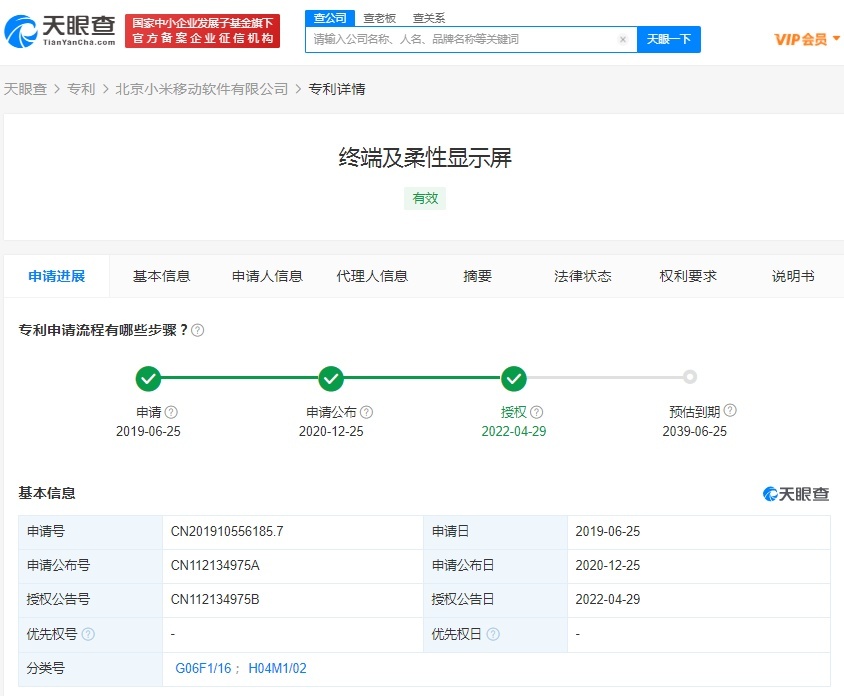Image resolution: width=844 pixels, height=696 pixels.
Task: Open the 法律状态 tab
Action: pos(583,276)
